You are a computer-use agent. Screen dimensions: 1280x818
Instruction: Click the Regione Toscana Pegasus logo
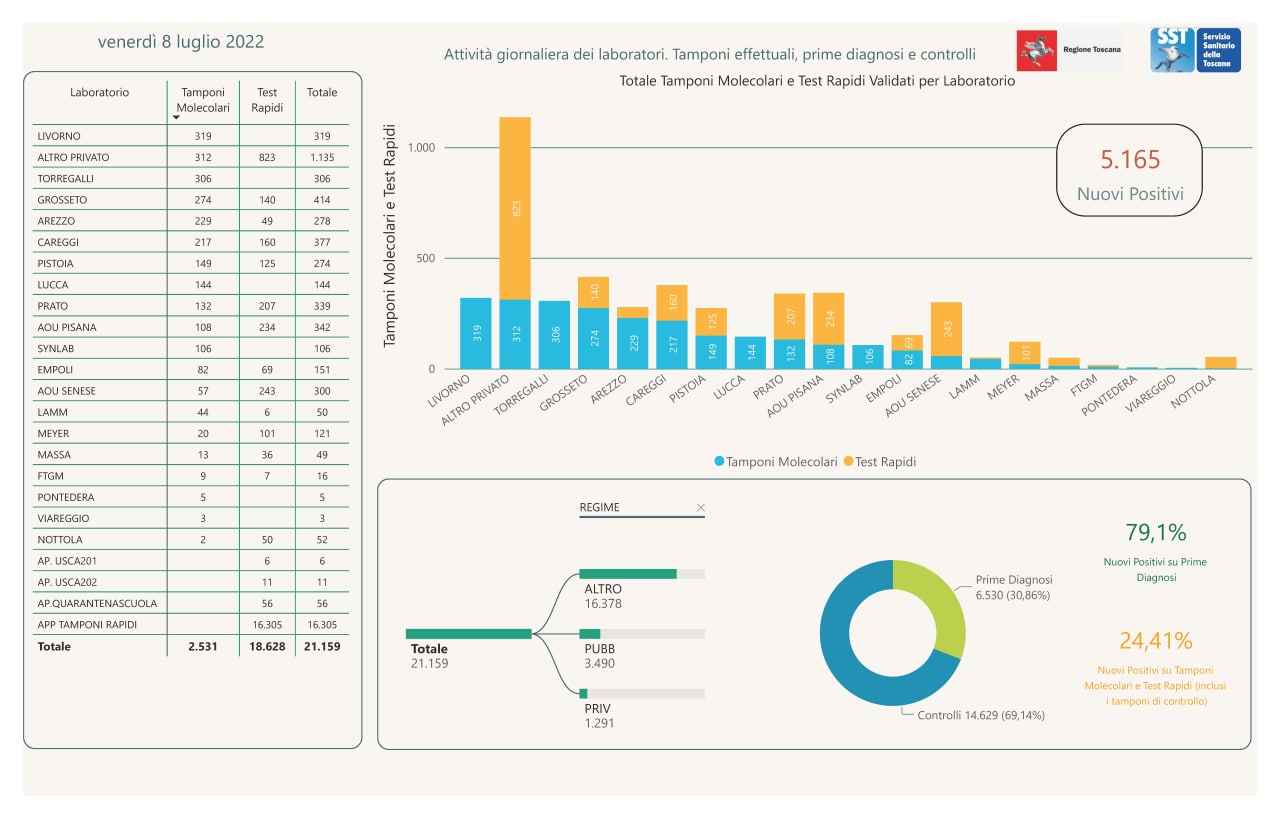1037,50
